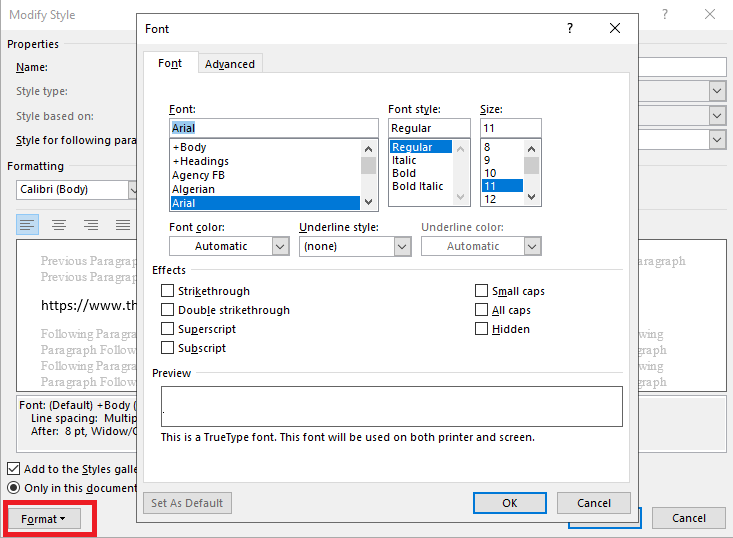
Task: Enable the Strikethrough checkbox
Action: tap(167, 291)
